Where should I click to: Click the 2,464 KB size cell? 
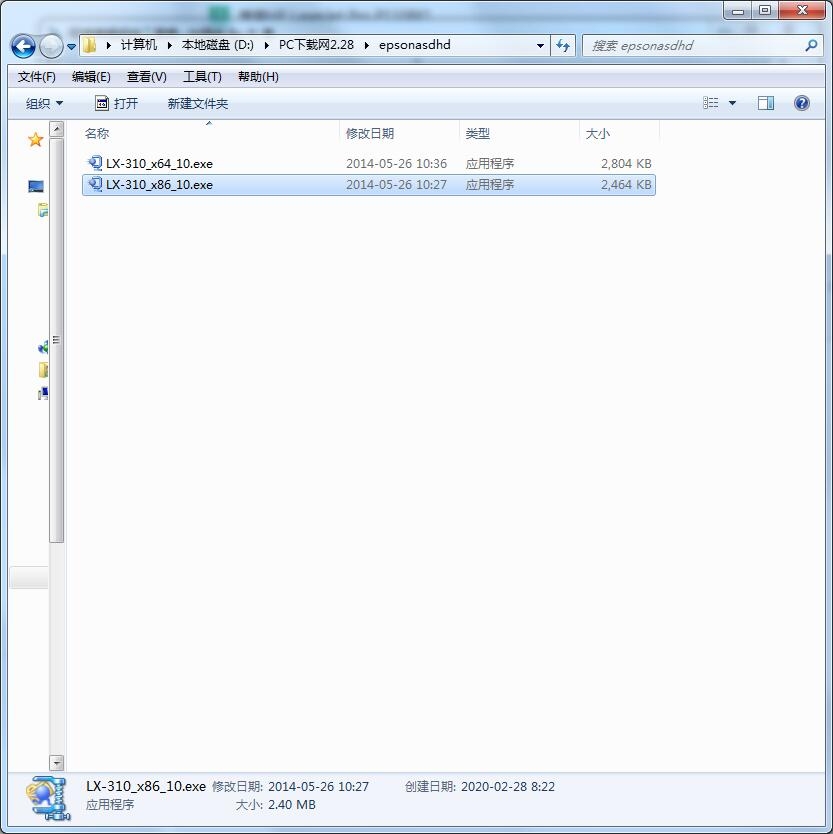point(626,185)
